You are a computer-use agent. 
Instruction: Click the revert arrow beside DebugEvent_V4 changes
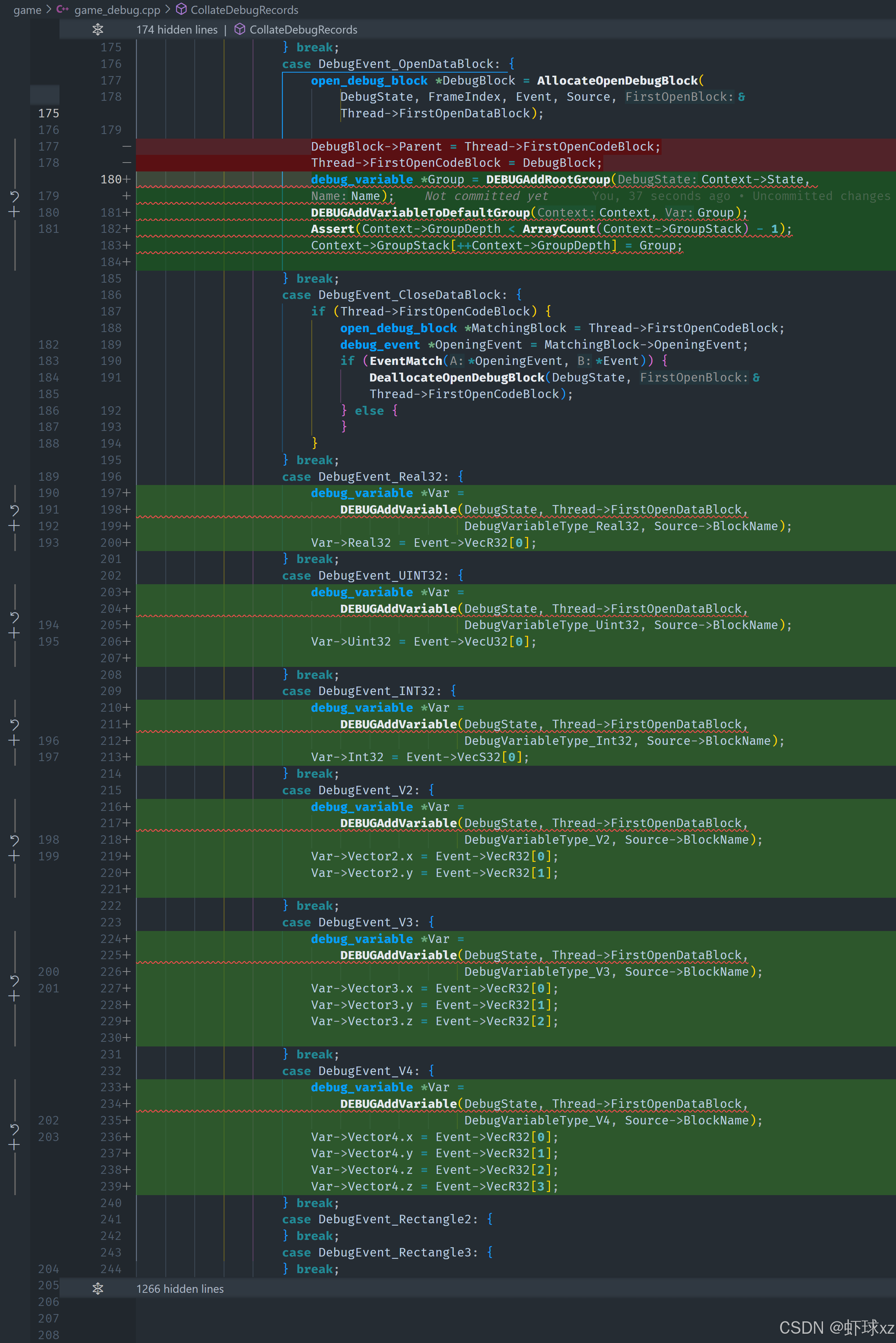[14, 1129]
